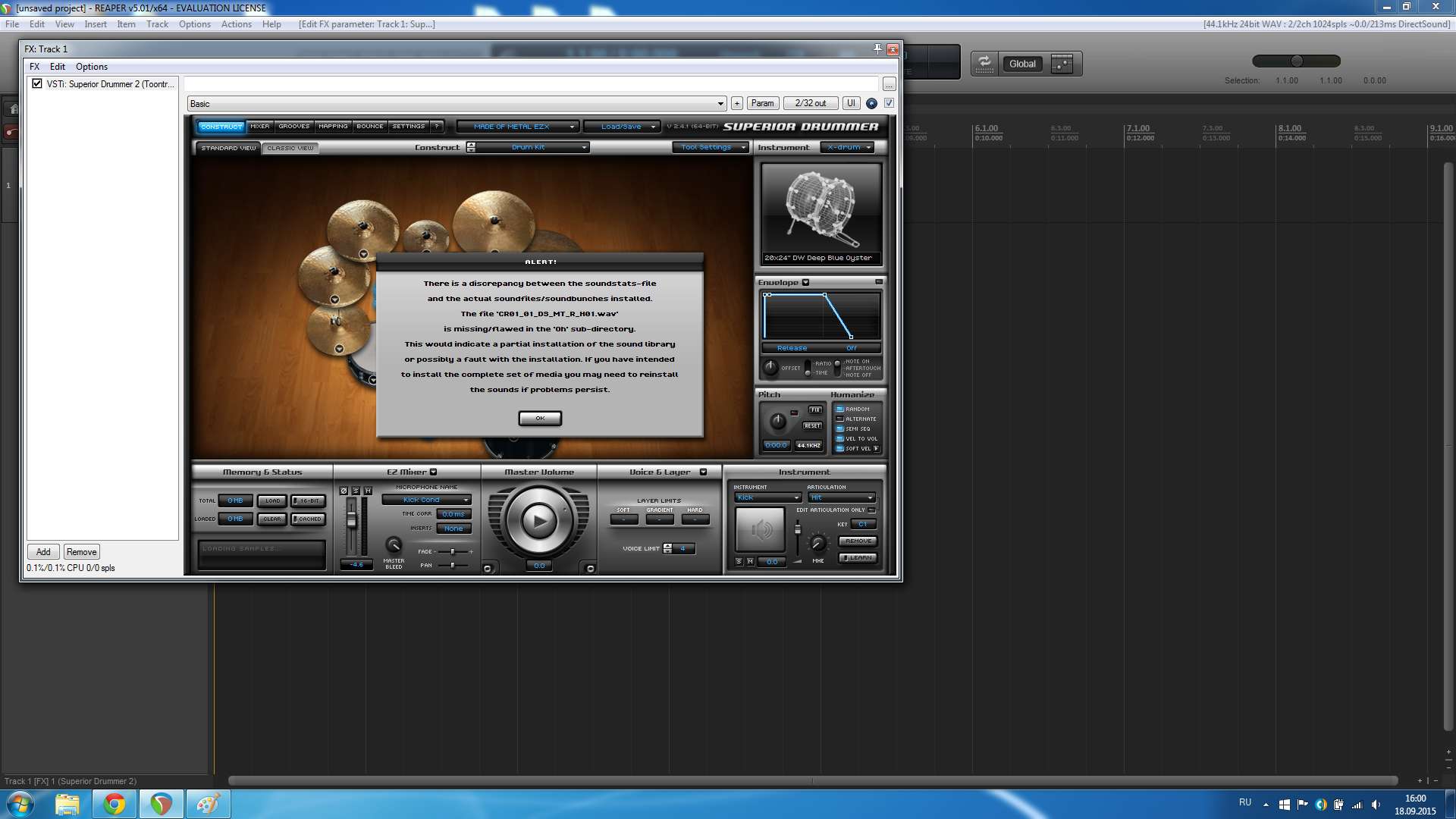Image resolution: width=1456 pixels, height=819 pixels.
Task: Click the phase invert button in EZ Mixer
Action: pos(344,491)
